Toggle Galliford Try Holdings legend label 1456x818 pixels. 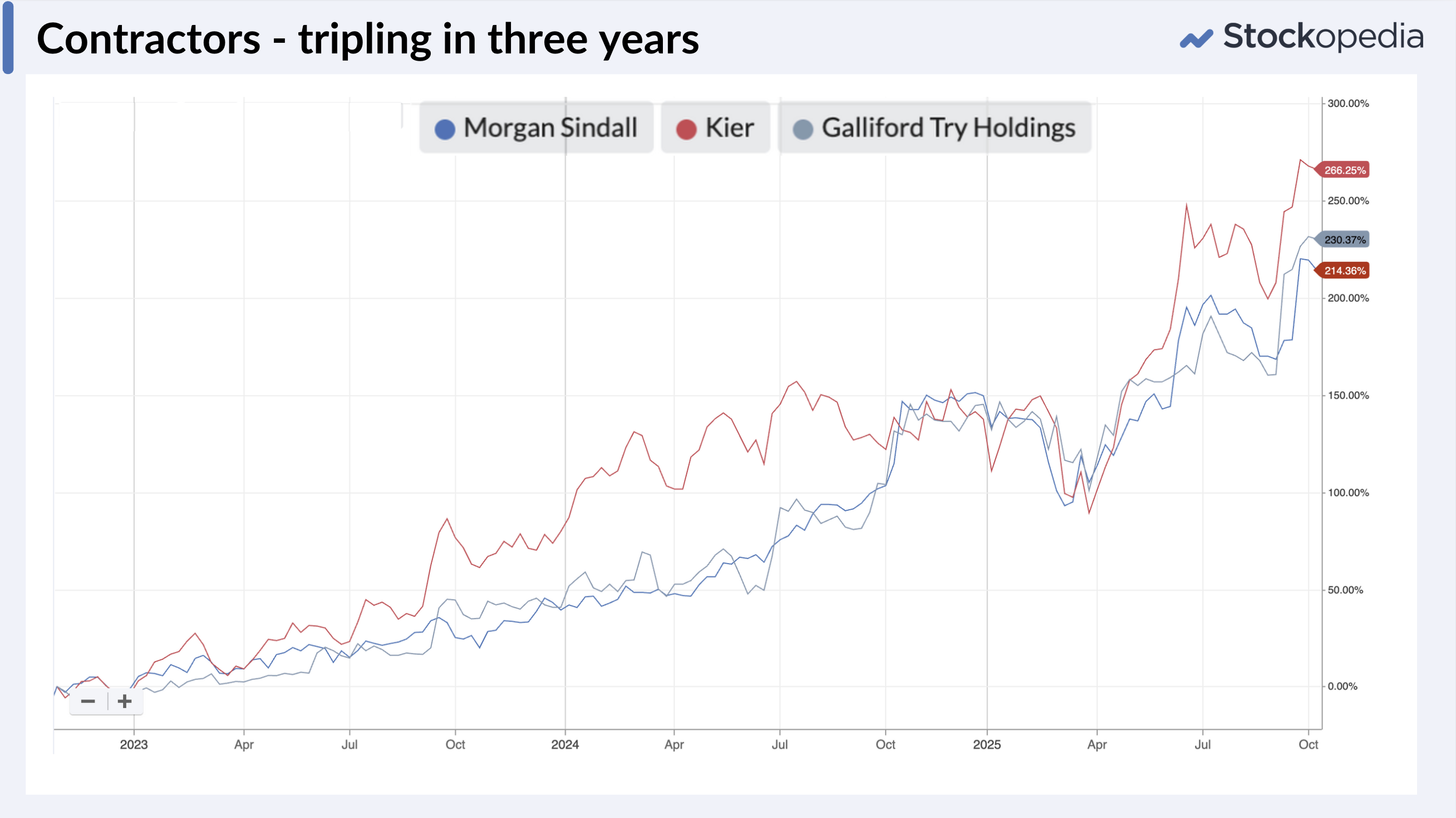coord(948,127)
